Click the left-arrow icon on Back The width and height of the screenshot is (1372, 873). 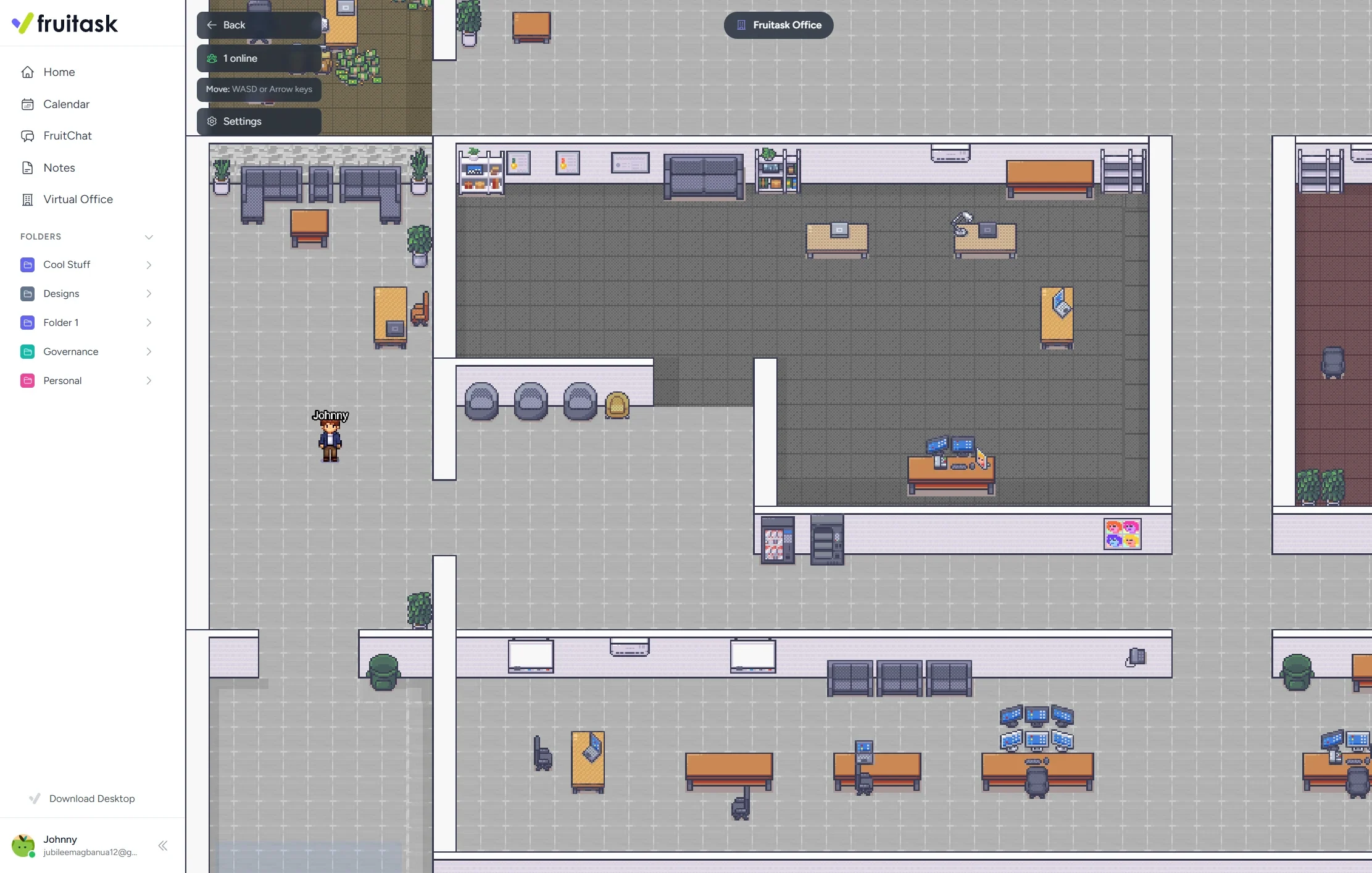tap(212, 25)
